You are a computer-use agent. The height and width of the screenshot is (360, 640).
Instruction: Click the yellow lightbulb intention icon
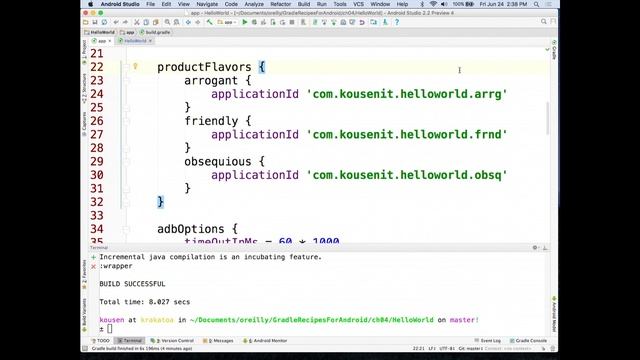coord(135,66)
